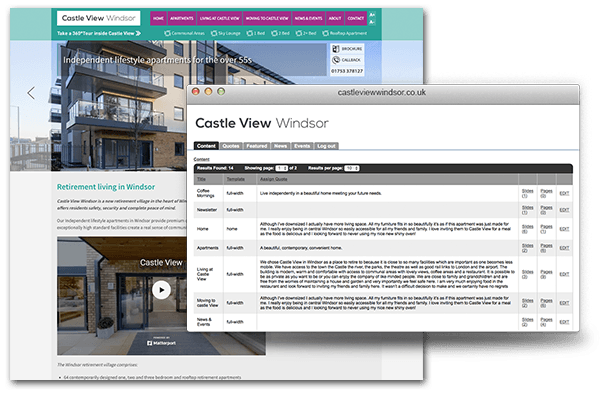Open the NEWS & EVENTS menu item
Image resolution: width=600 pixels, height=400 pixels.
(308, 18)
